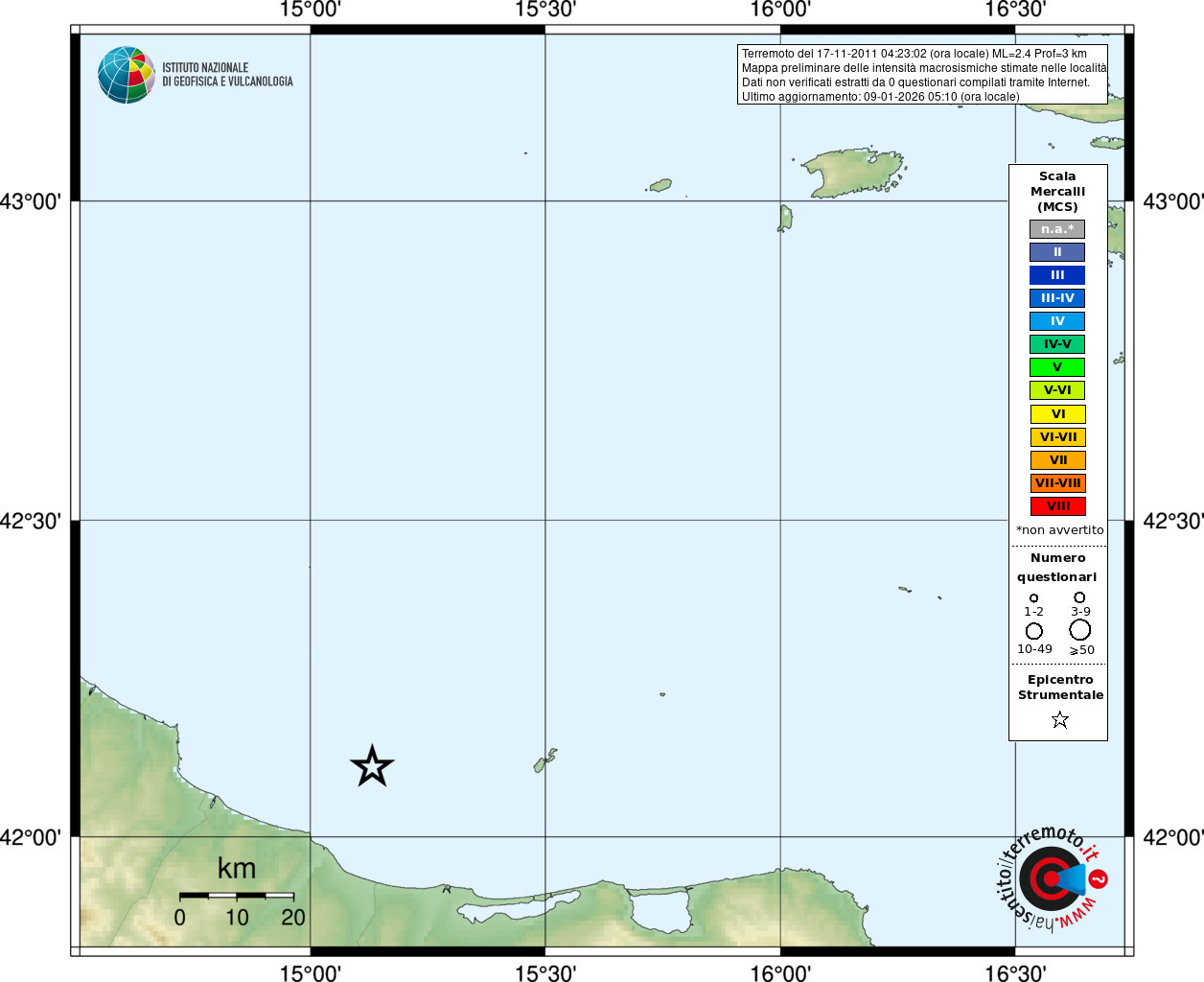
Task: Select the yellow VI intensity swatch
Action: click(1058, 414)
